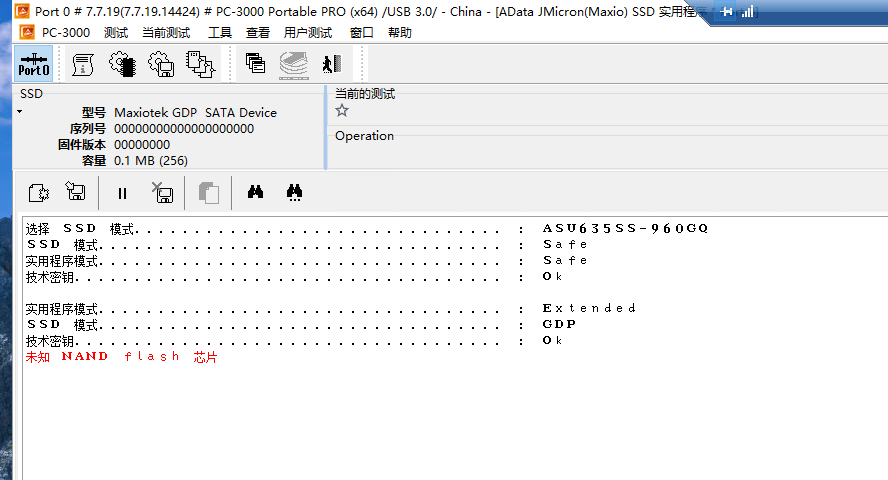
Task: Expand the small arrow under SSD label
Action: [x=19, y=111]
